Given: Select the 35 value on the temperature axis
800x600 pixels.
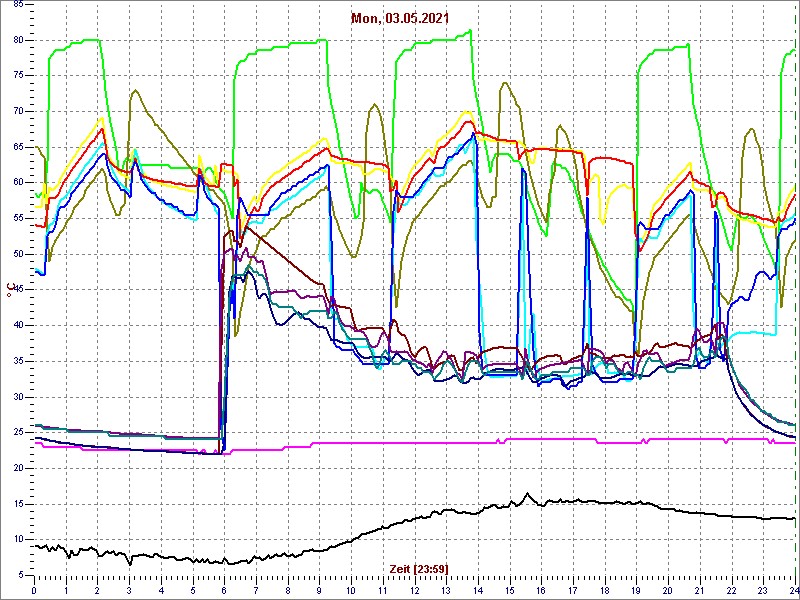Looking at the screenshot, I should point(16,361).
